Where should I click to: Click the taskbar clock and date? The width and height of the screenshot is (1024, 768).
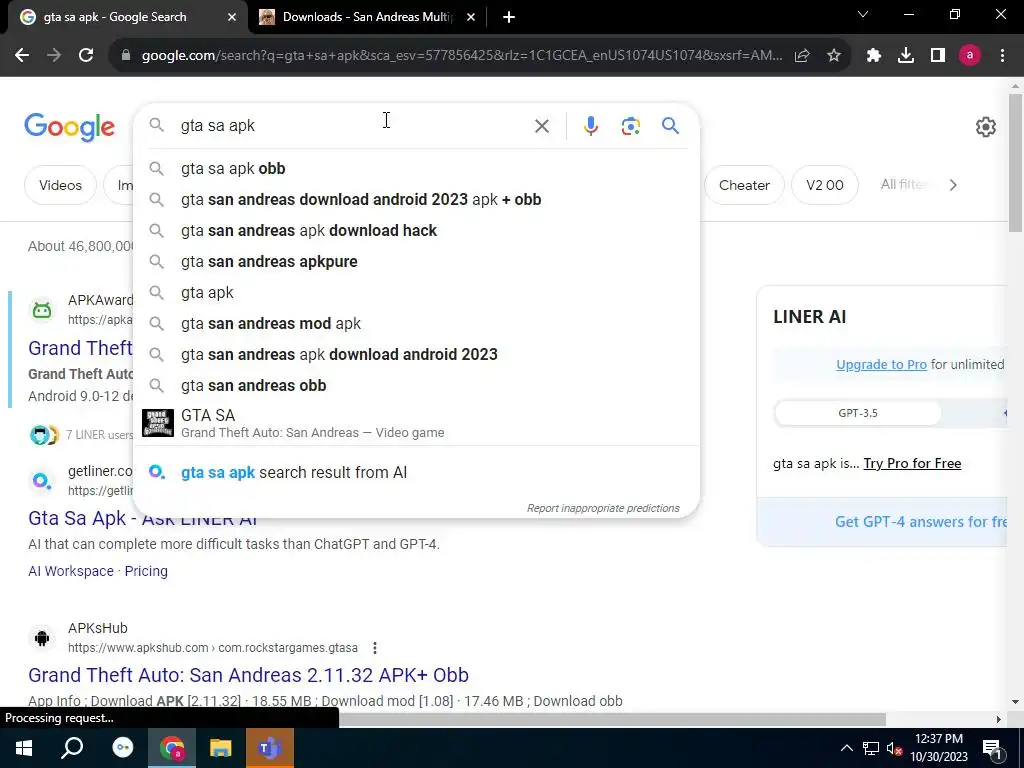pos(938,748)
